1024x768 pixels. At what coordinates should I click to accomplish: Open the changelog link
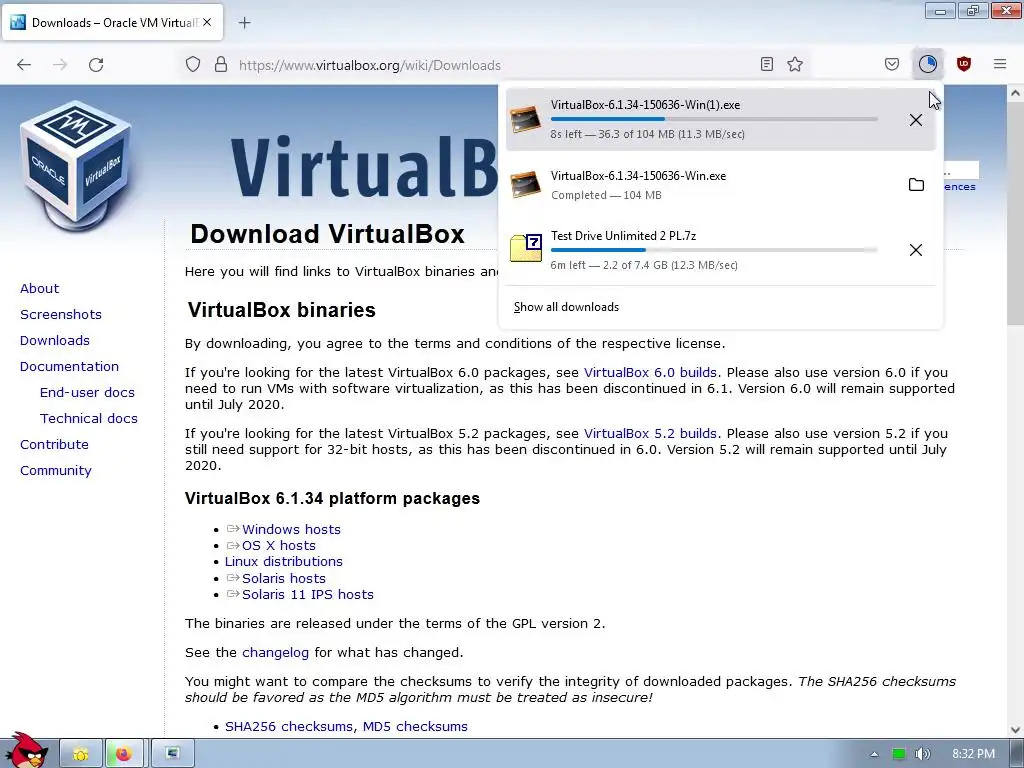coord(275,652)
